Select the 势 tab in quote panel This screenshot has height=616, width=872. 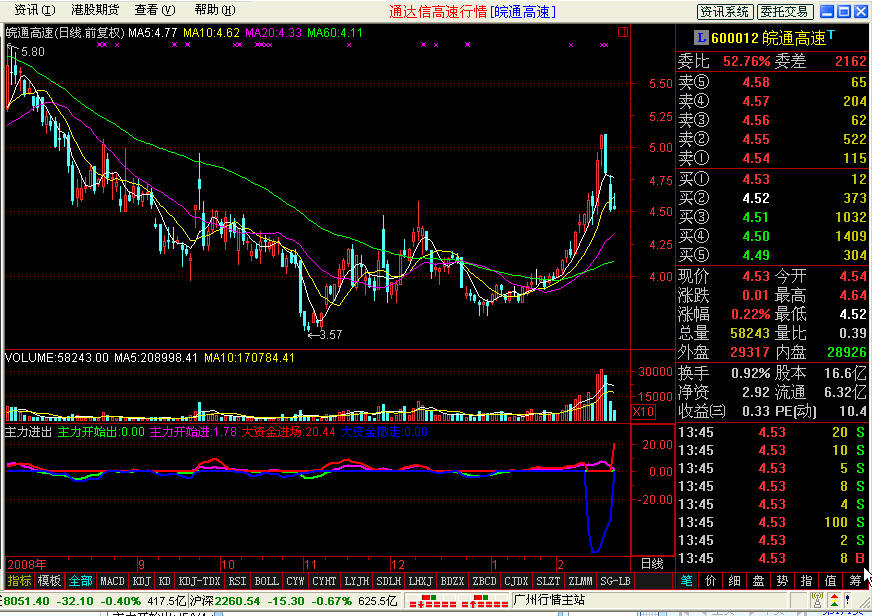pyautogui.click(x=782, y=581)
